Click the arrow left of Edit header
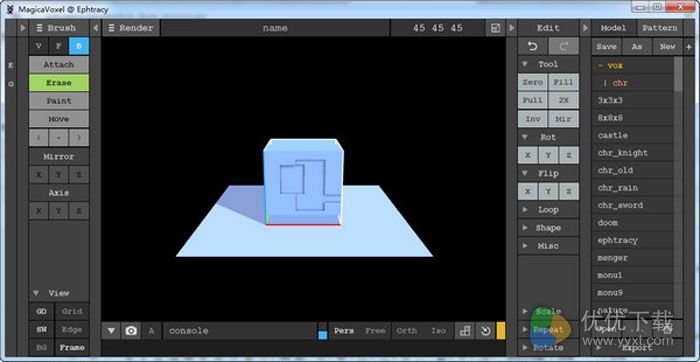The width and height of the screenshot is (700, 362). pyautogui.click(x=512, y=28)
